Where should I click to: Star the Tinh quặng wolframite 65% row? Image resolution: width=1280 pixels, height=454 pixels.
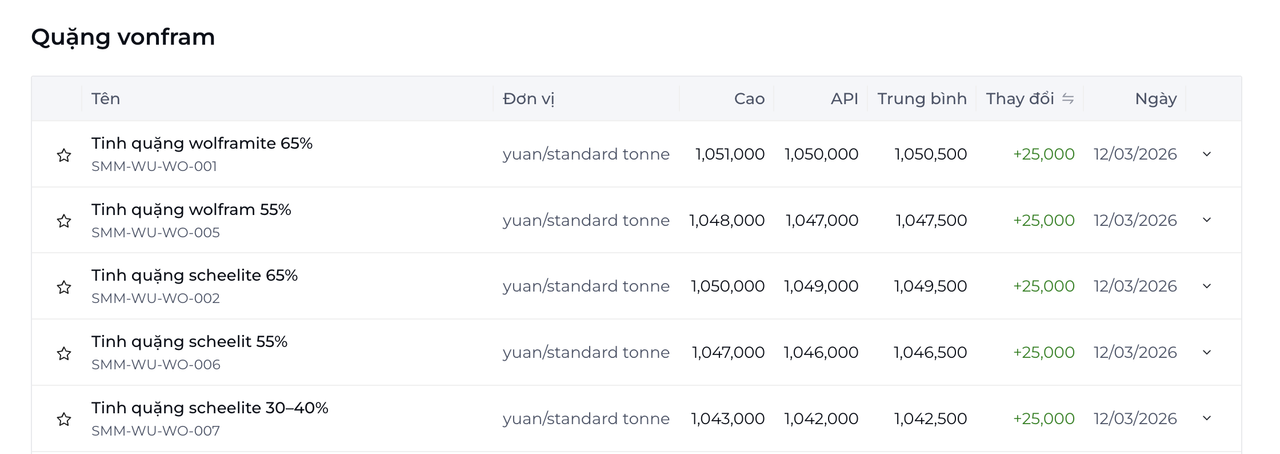(x=64, y=155)
